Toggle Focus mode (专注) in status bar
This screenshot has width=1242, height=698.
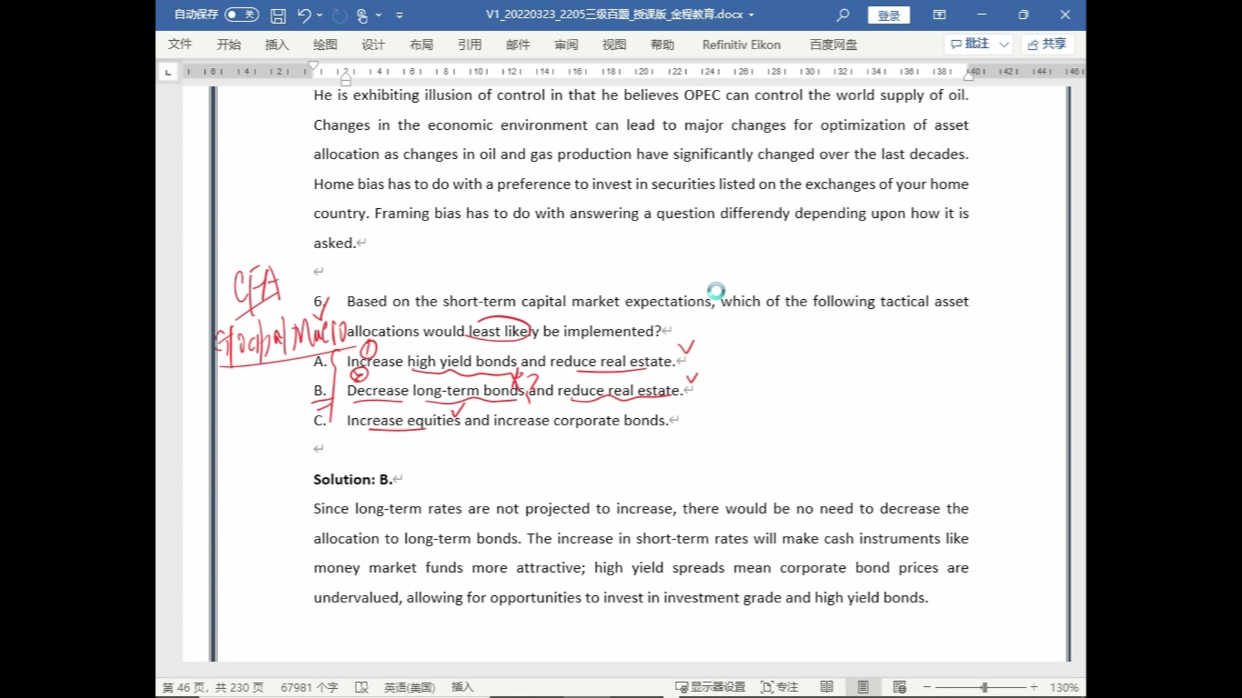(x=780, y=687)
